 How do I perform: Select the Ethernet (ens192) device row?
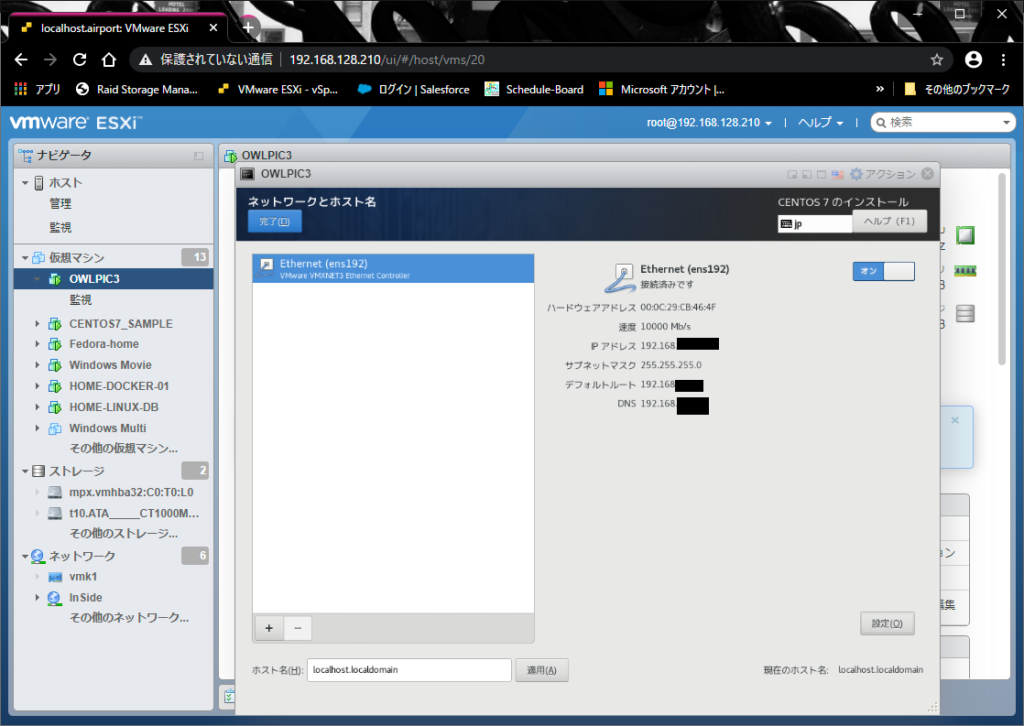393,268
